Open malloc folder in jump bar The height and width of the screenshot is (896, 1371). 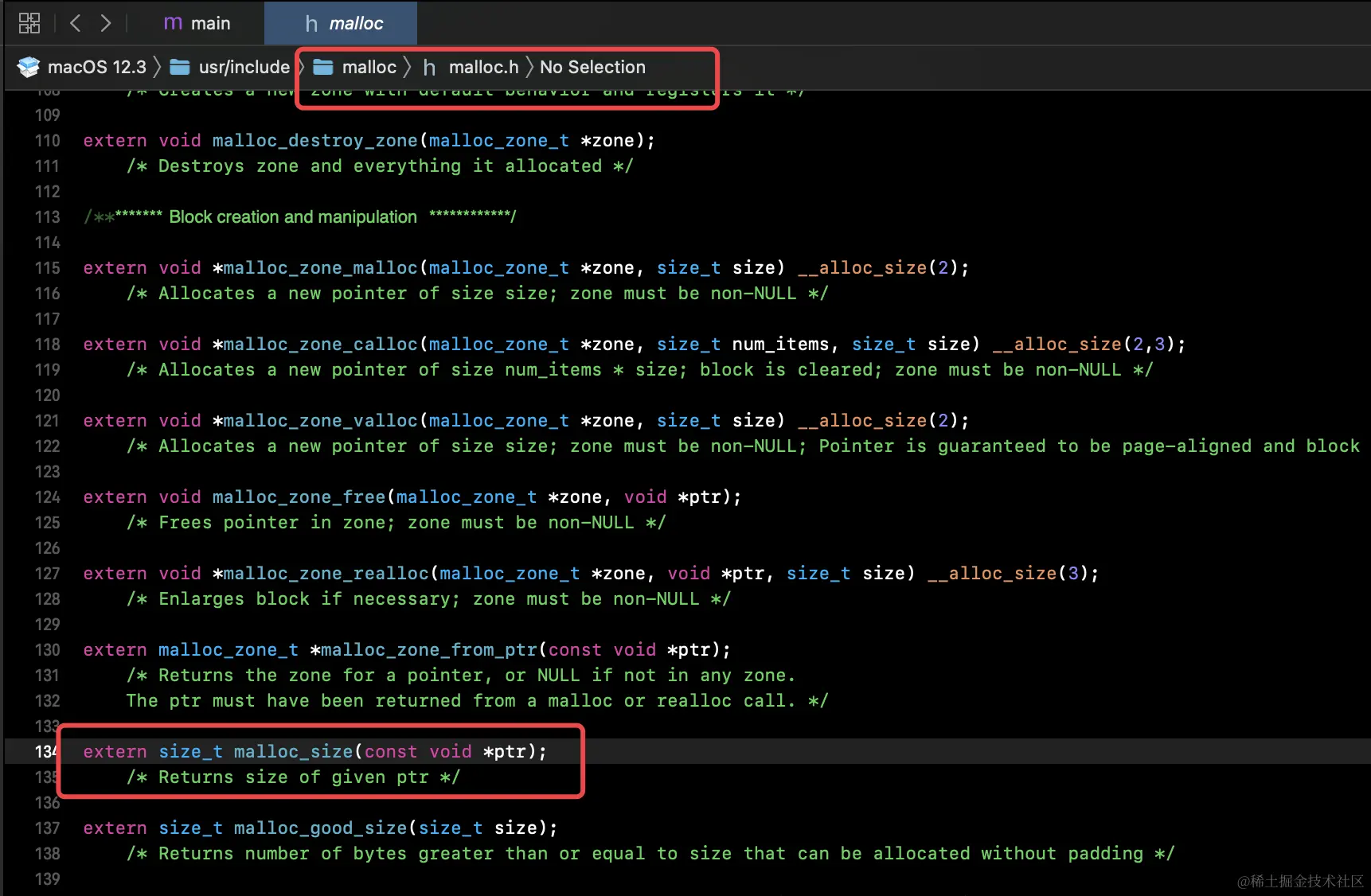[369, 67]
